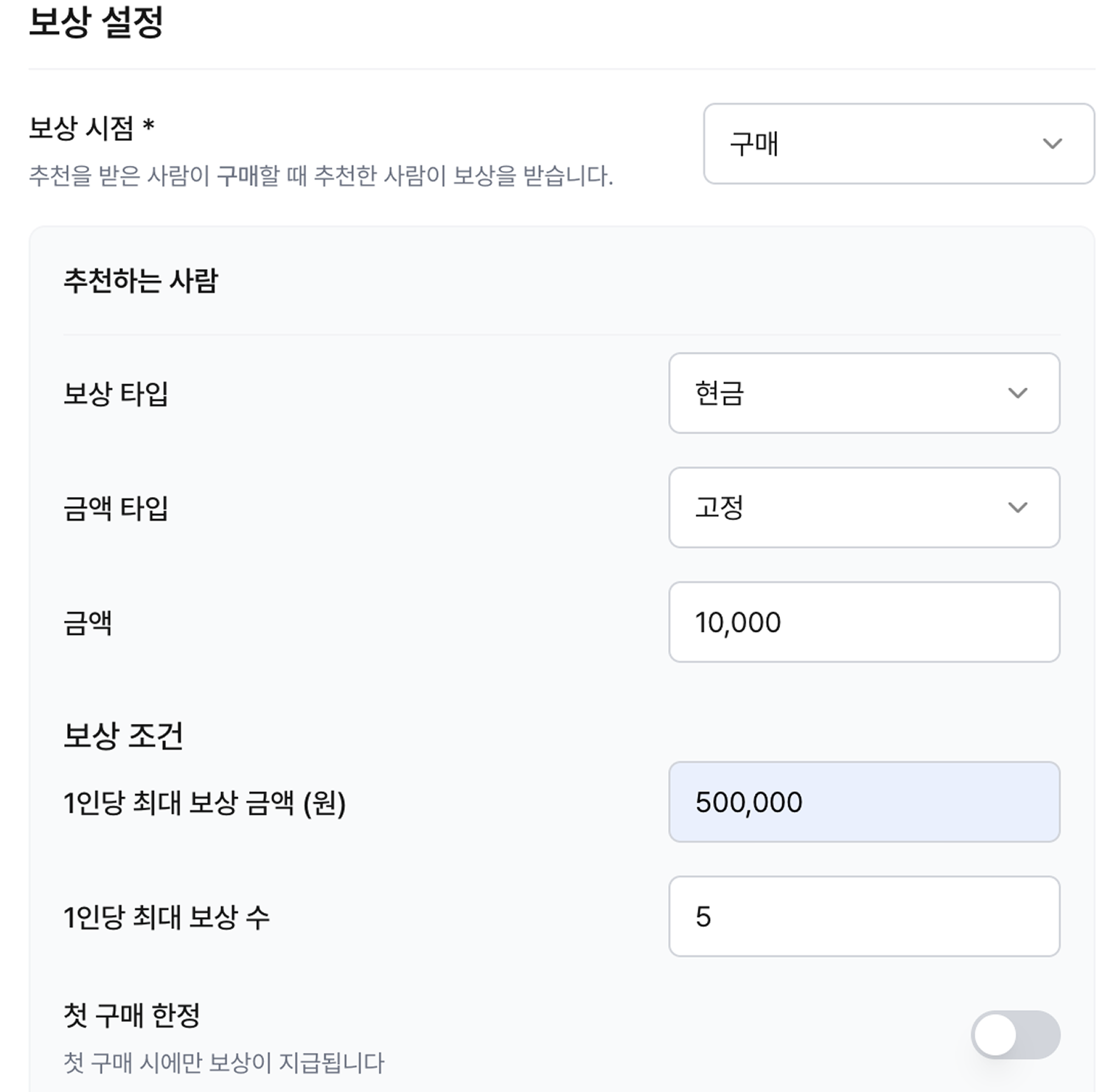This screenshot has width=1097, height=1092.
Task: Click the 추천하는 사람 section heading
Action: tap(141, 281)
